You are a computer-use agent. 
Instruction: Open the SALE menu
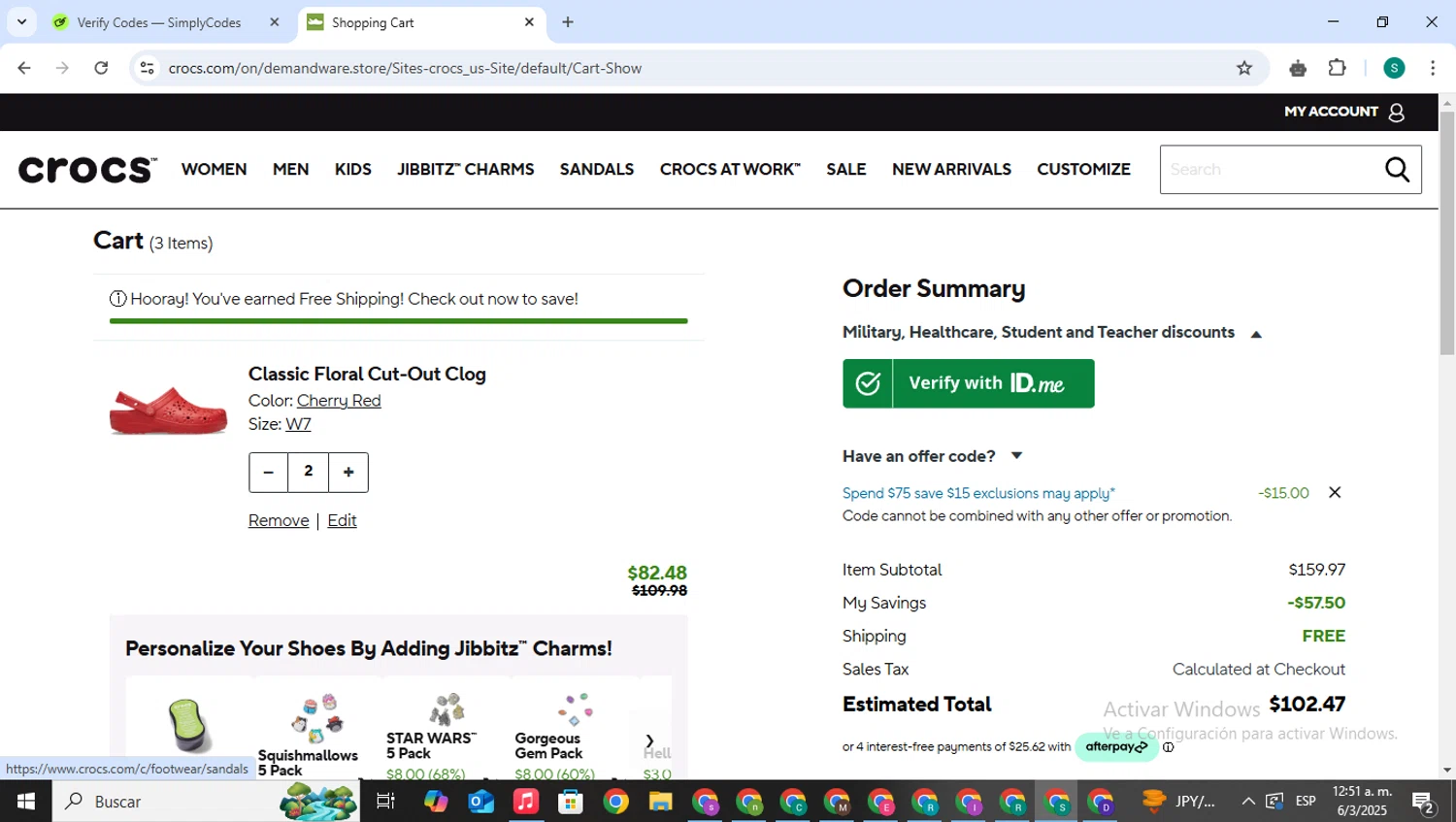(x=846, y=169)
